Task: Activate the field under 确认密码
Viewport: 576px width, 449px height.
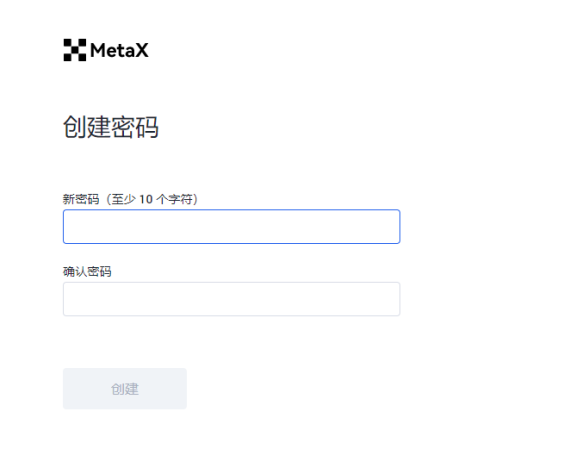Action: click(231, 299)
